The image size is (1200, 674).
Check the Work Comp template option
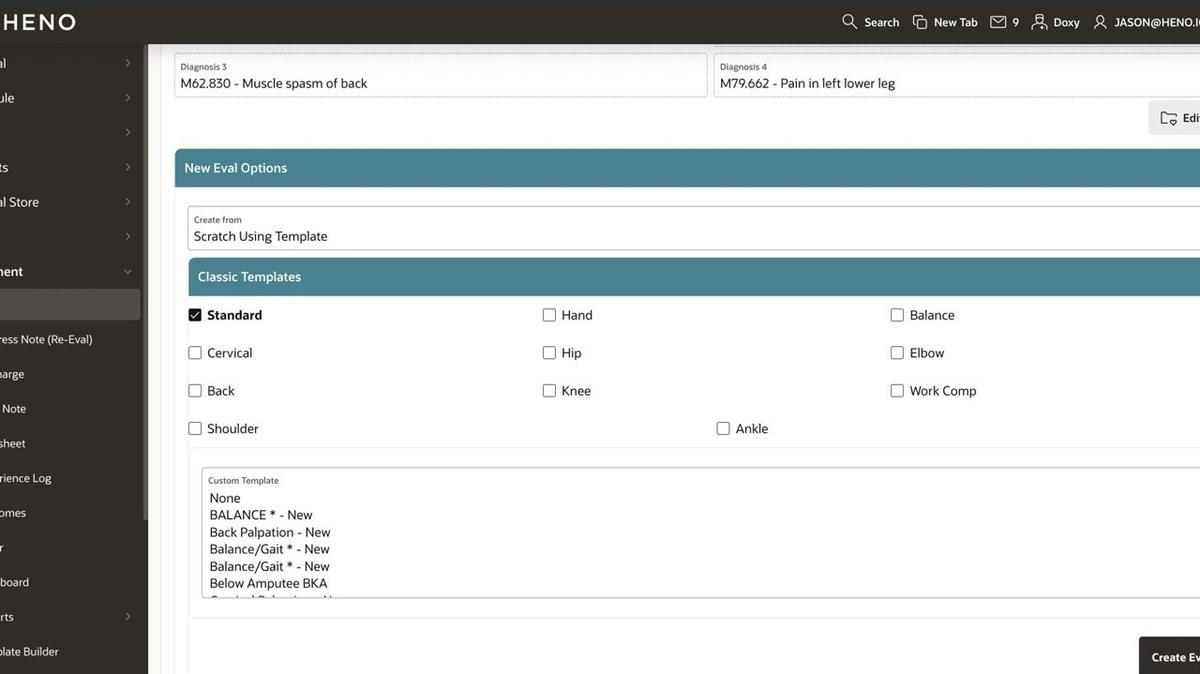click(897, 390)
